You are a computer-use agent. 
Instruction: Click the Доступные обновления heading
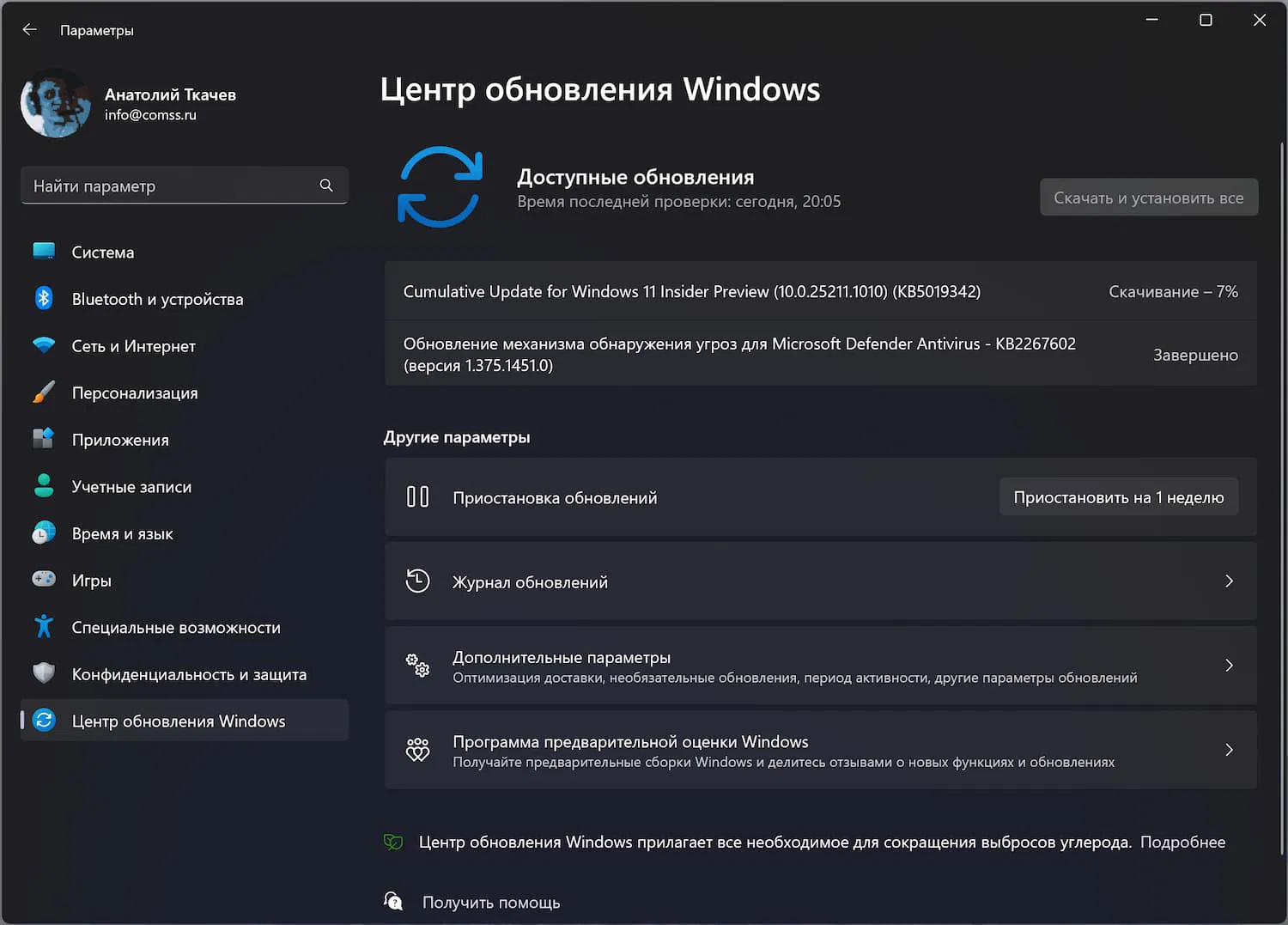tap(635, 177)
